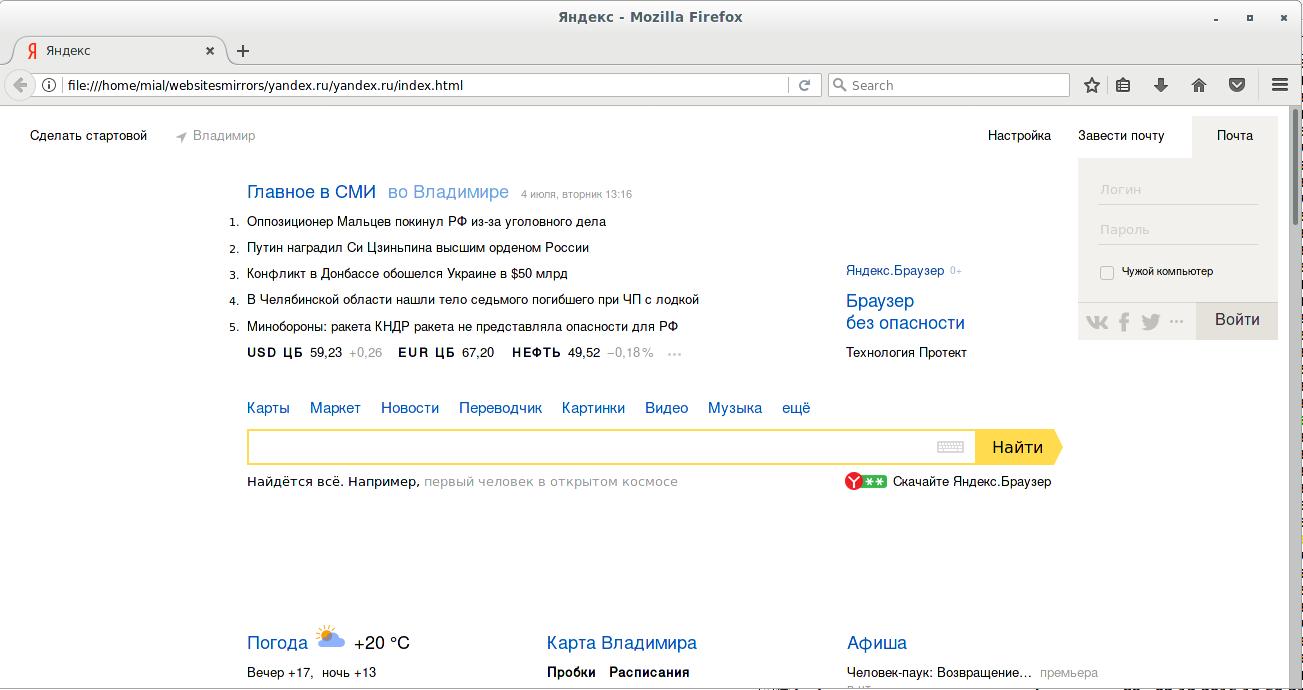Sign in with the Twitter icon
The image size is (1303, 690).
point(1151,322)
